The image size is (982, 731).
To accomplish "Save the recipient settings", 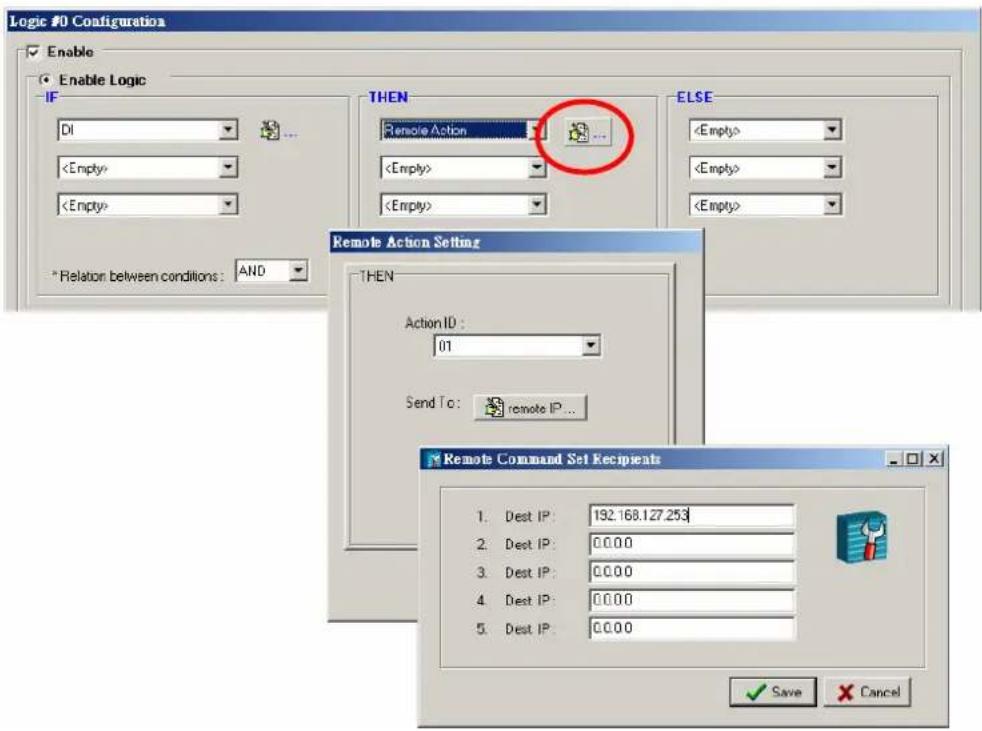I will tap(773, 692).
